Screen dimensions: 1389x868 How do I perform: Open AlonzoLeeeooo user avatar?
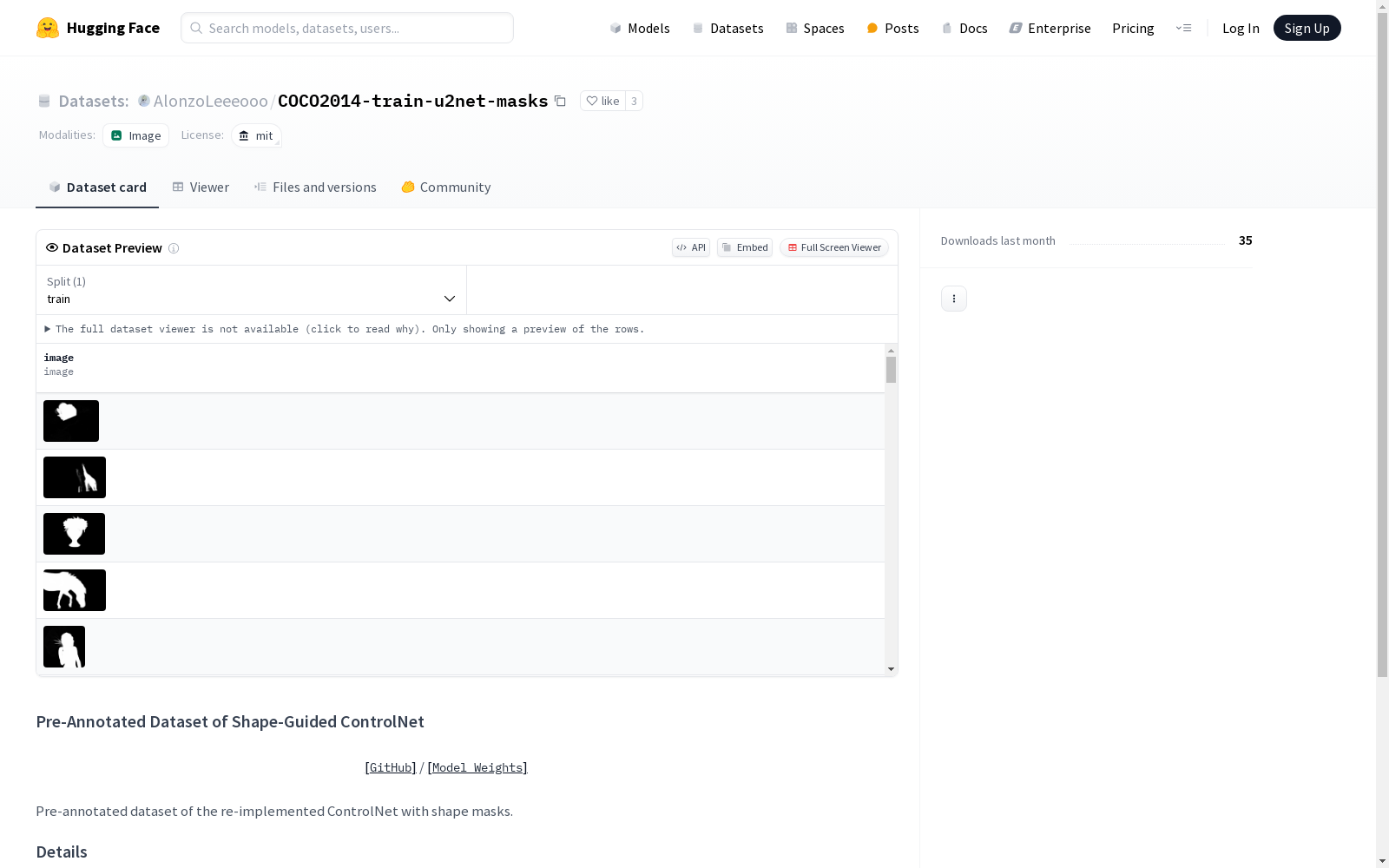tap(144, 101)
